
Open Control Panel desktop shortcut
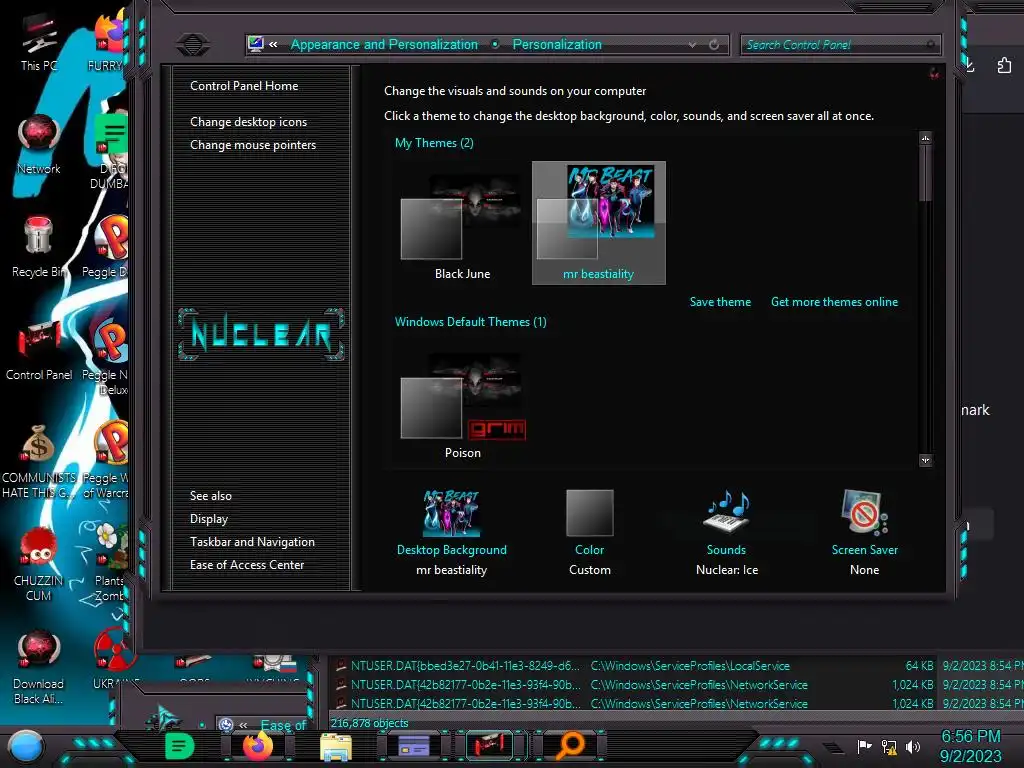39,350
